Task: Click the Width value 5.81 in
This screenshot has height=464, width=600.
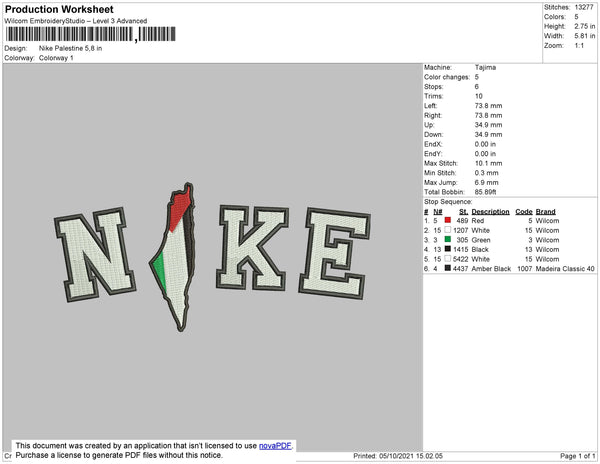Action: point(585,36)
